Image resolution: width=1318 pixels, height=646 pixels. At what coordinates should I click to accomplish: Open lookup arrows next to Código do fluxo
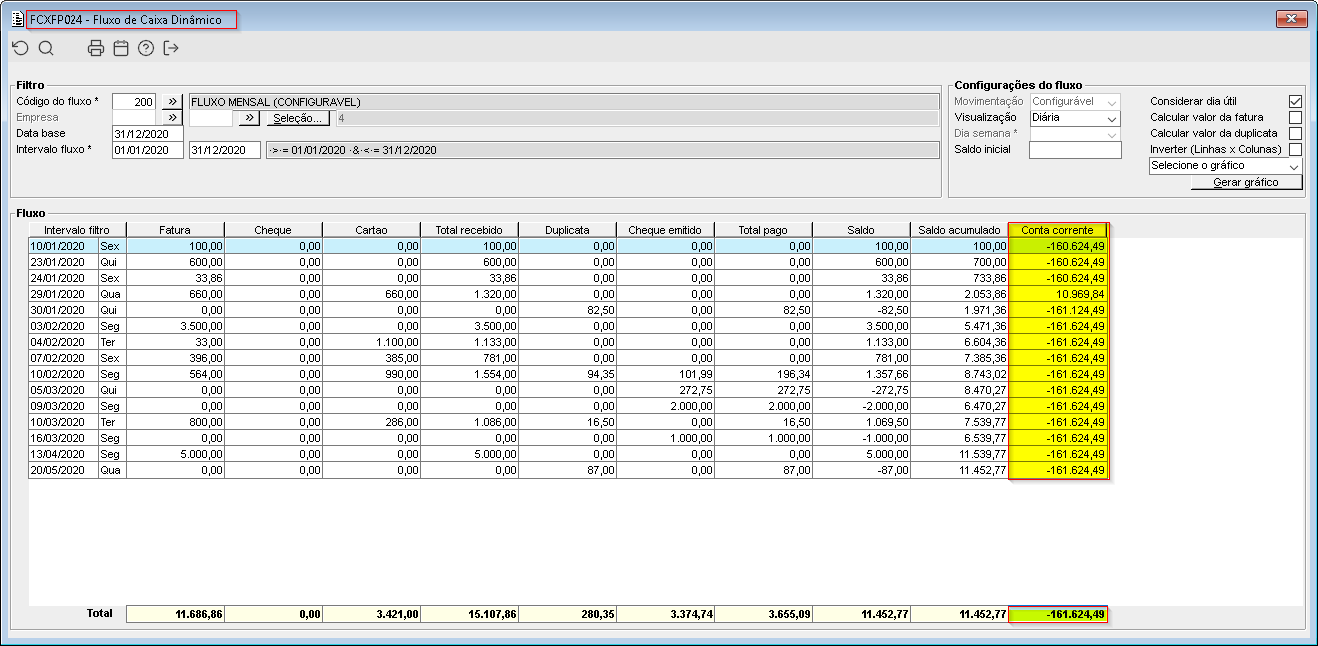click(172, 102)
